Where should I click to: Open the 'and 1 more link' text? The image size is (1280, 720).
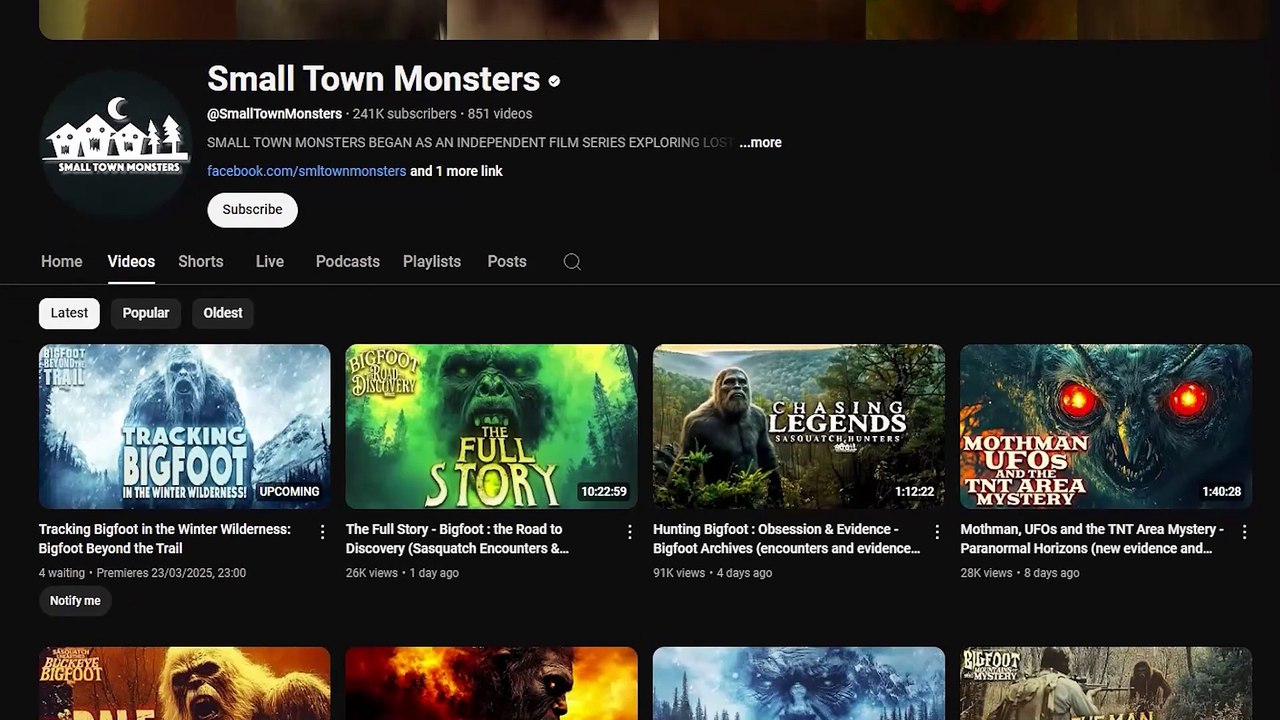456,171
